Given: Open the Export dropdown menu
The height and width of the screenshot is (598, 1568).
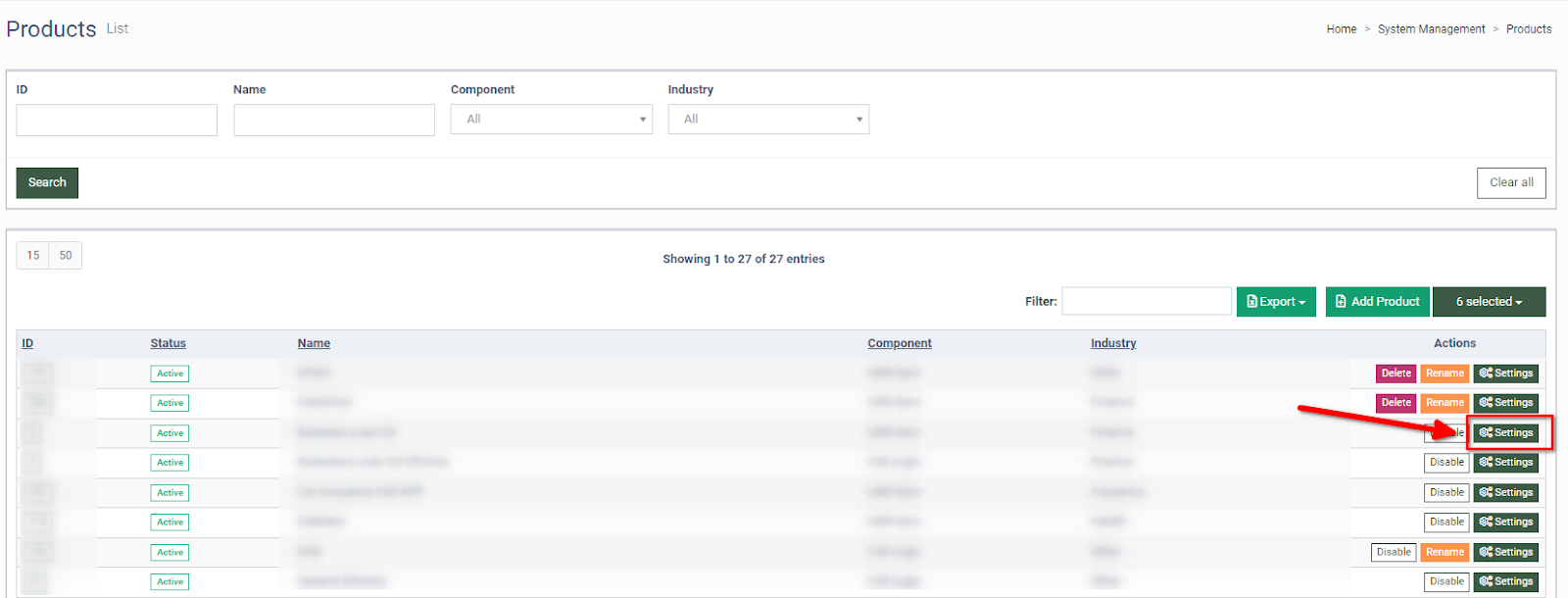Looking at the screenshot, I should [1276, 302].
